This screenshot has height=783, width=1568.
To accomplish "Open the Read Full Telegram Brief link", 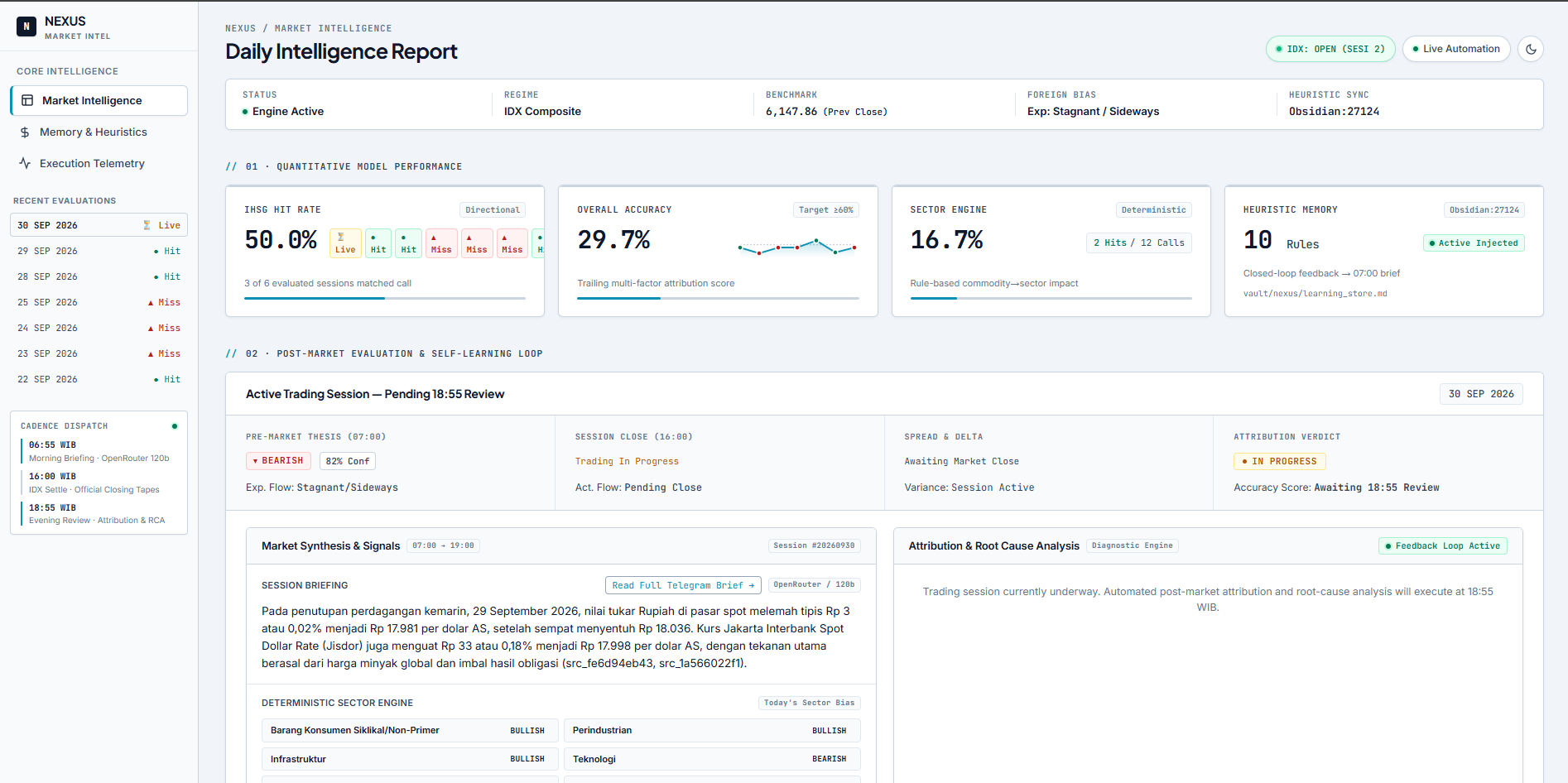I will pyautogui.click(x=683, y=585).
